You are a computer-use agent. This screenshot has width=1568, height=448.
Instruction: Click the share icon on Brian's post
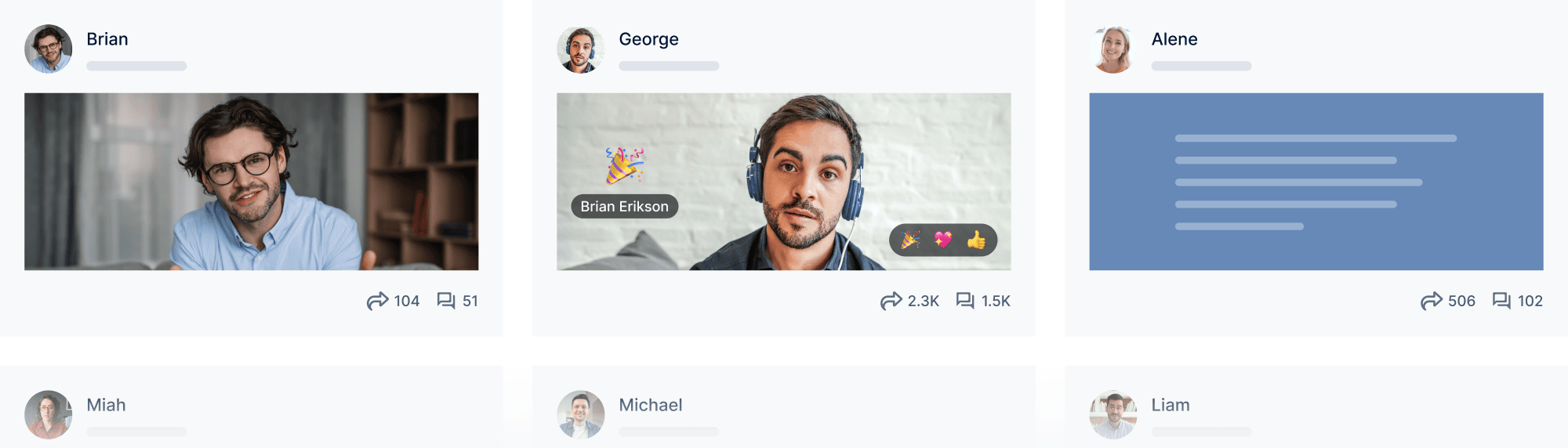pos(377,301)
